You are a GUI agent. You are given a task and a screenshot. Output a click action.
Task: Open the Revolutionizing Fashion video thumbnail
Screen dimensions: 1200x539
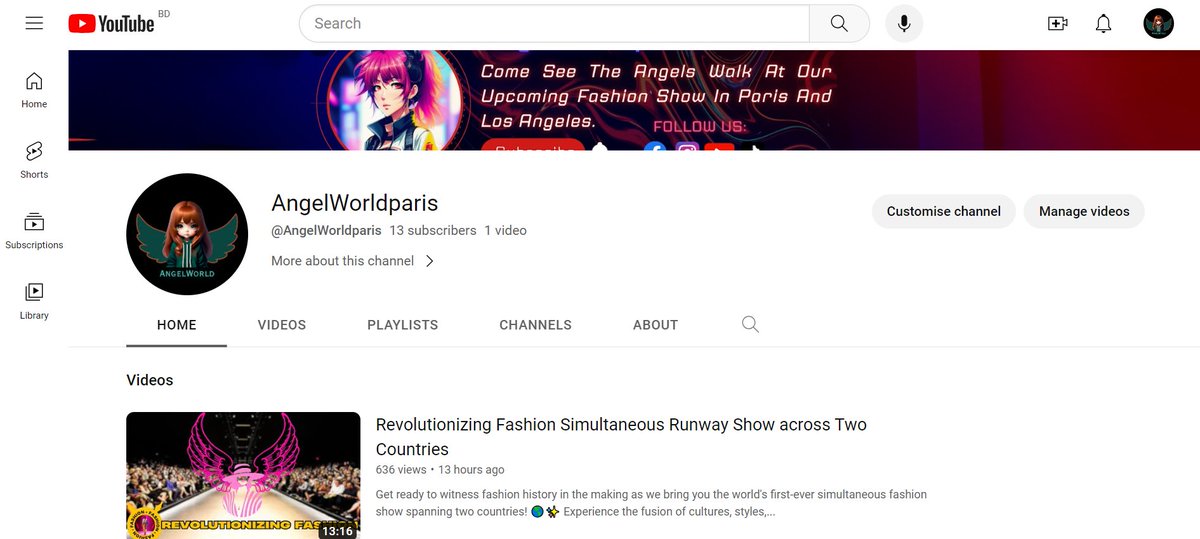pyautogui.click(x=243, y=475)
